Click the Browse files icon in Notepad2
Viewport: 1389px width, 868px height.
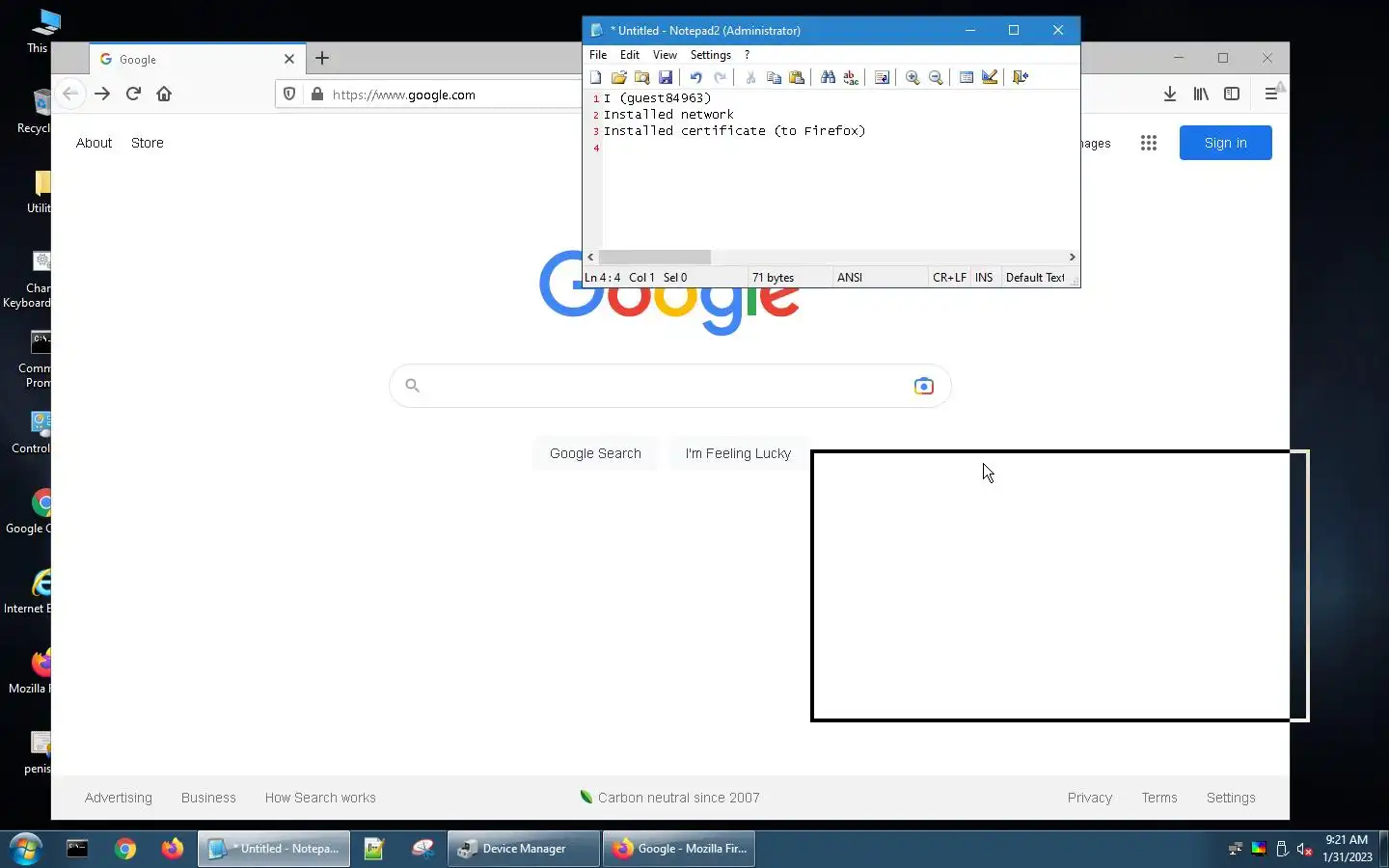point(642,77)
